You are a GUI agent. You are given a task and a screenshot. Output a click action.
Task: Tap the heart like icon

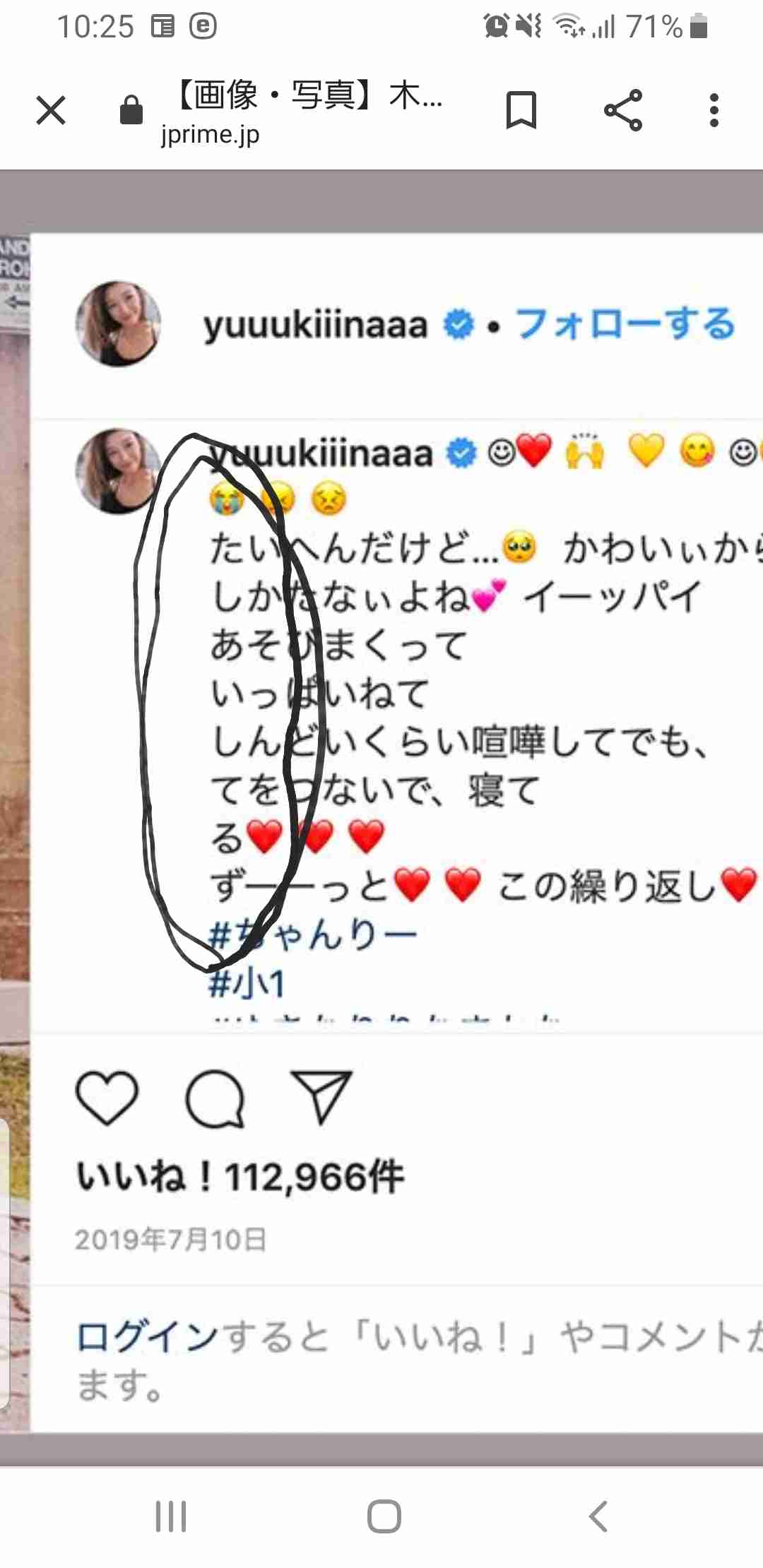[107, 1098]
